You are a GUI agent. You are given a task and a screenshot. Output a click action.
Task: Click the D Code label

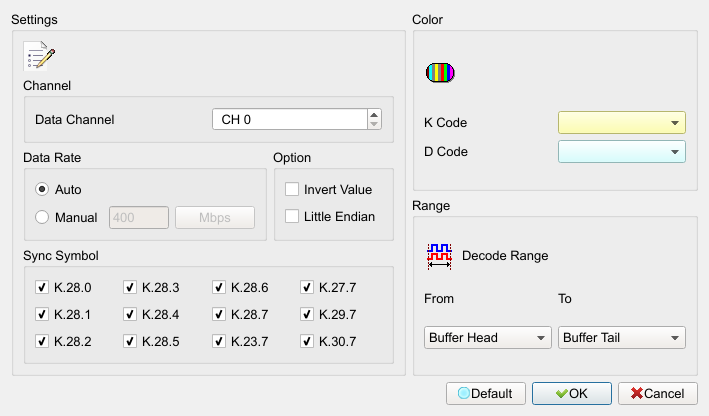pos(446,151)
